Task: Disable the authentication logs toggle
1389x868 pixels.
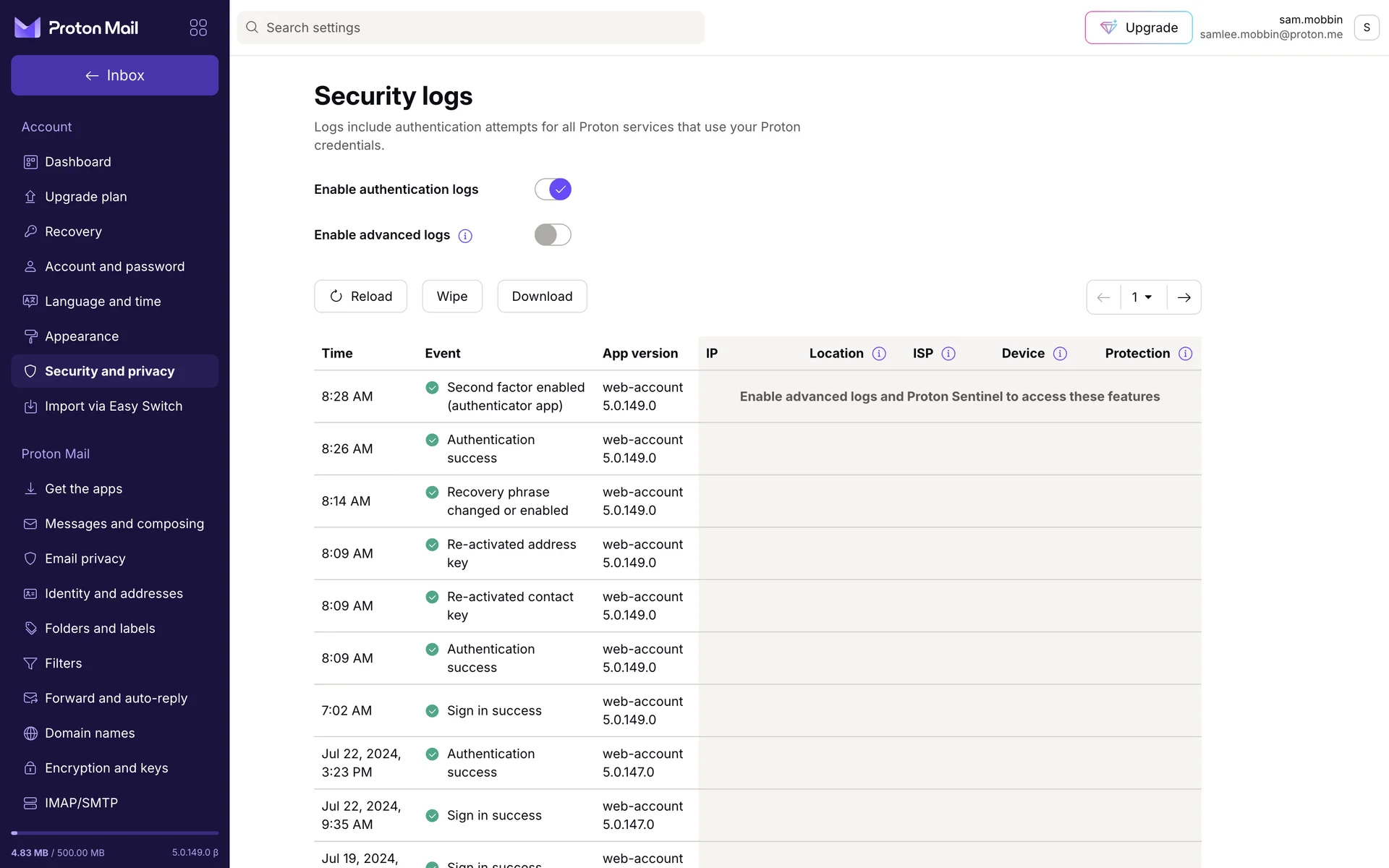Action: [553, 190]
